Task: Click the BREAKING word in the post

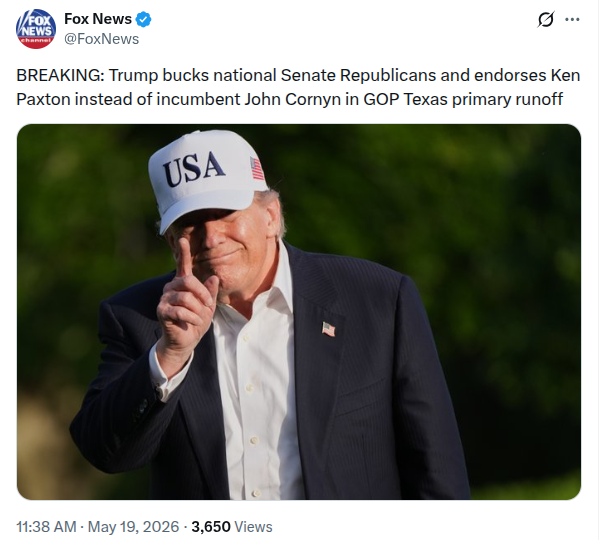Action: (x=60, y=75)
